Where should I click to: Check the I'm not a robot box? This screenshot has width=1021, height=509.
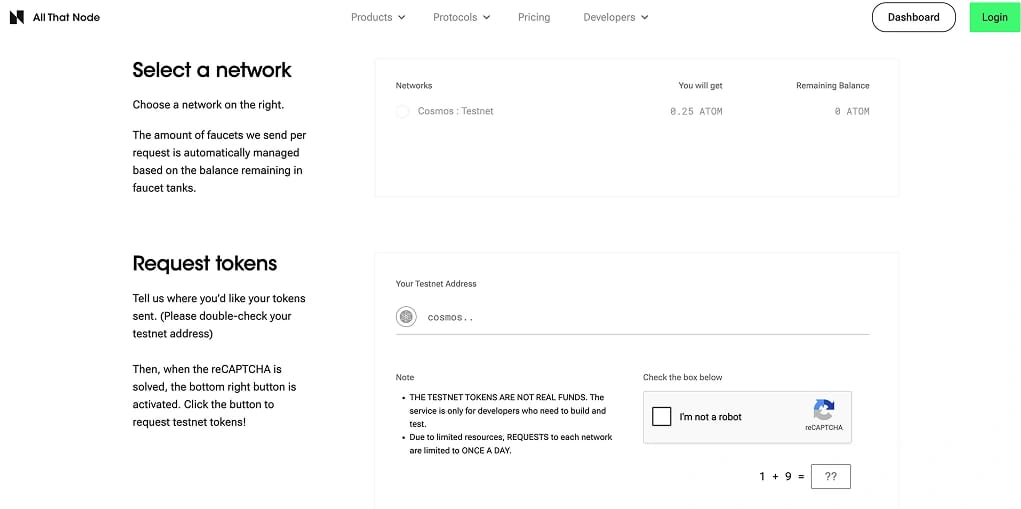[x=662, y=417]
